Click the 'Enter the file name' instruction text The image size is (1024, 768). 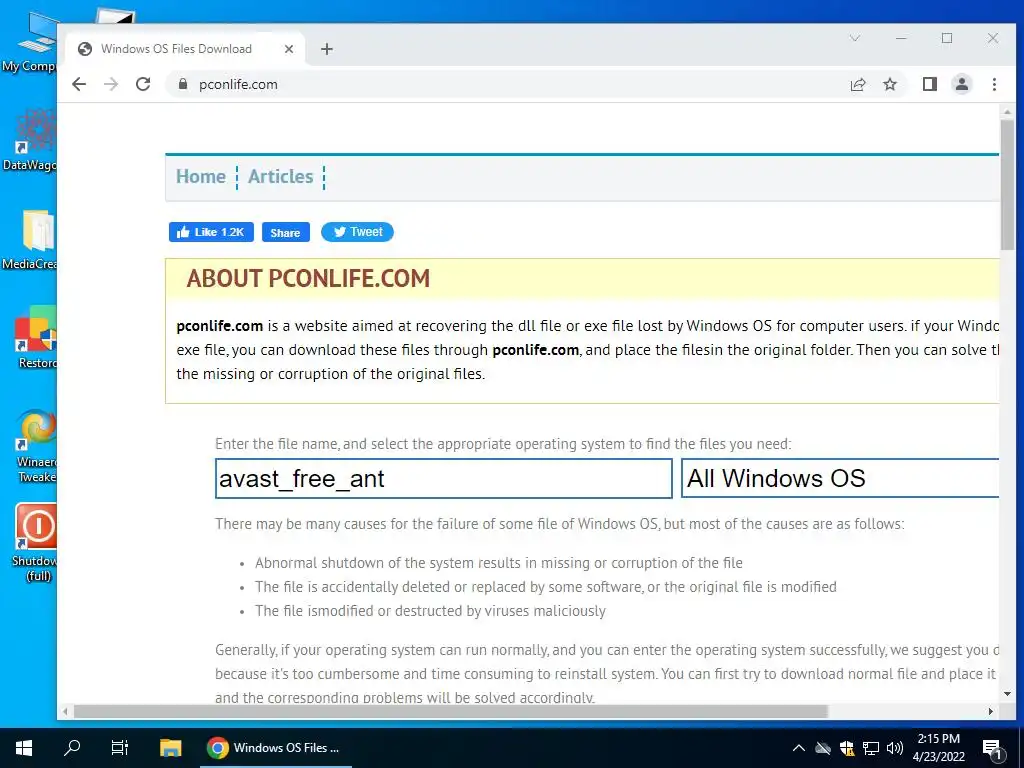click(503, 444)
